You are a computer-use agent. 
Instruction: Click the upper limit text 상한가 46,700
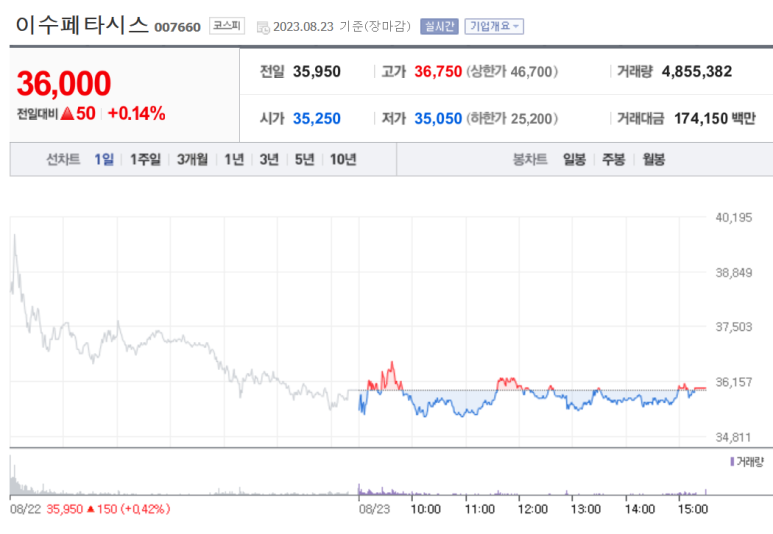click(512, 71)
